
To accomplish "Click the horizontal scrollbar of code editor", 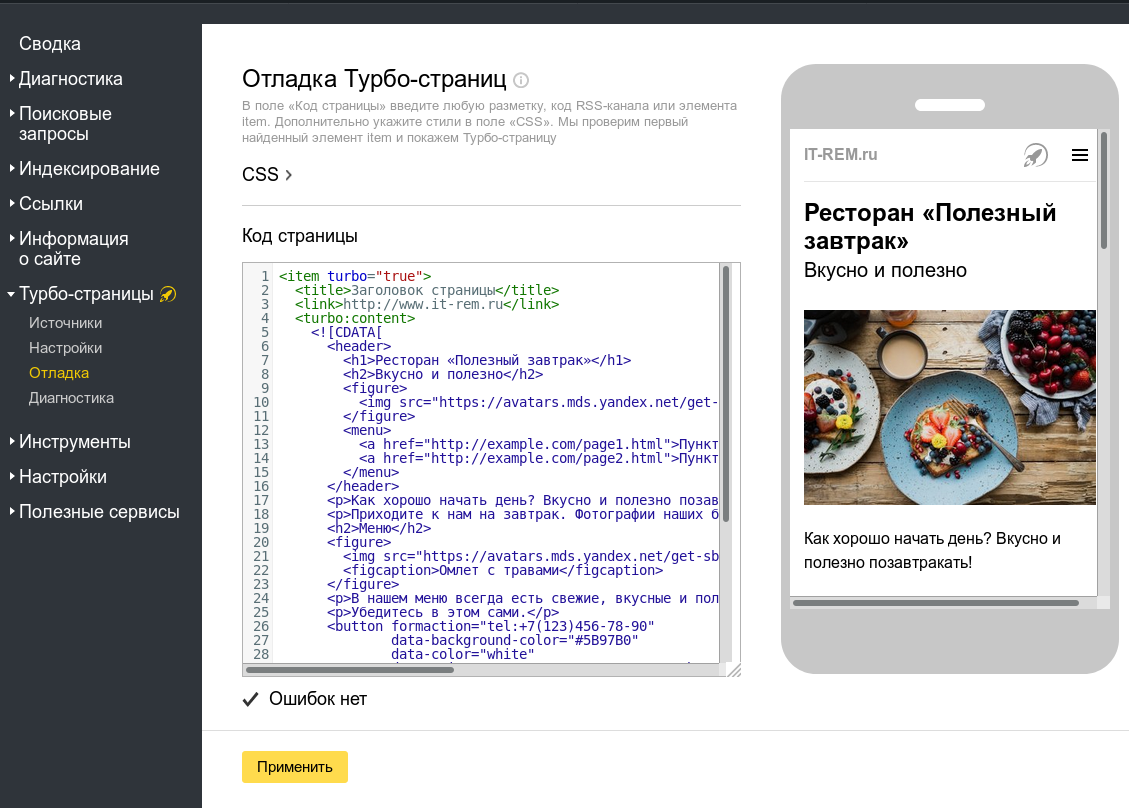I will 350,670.
